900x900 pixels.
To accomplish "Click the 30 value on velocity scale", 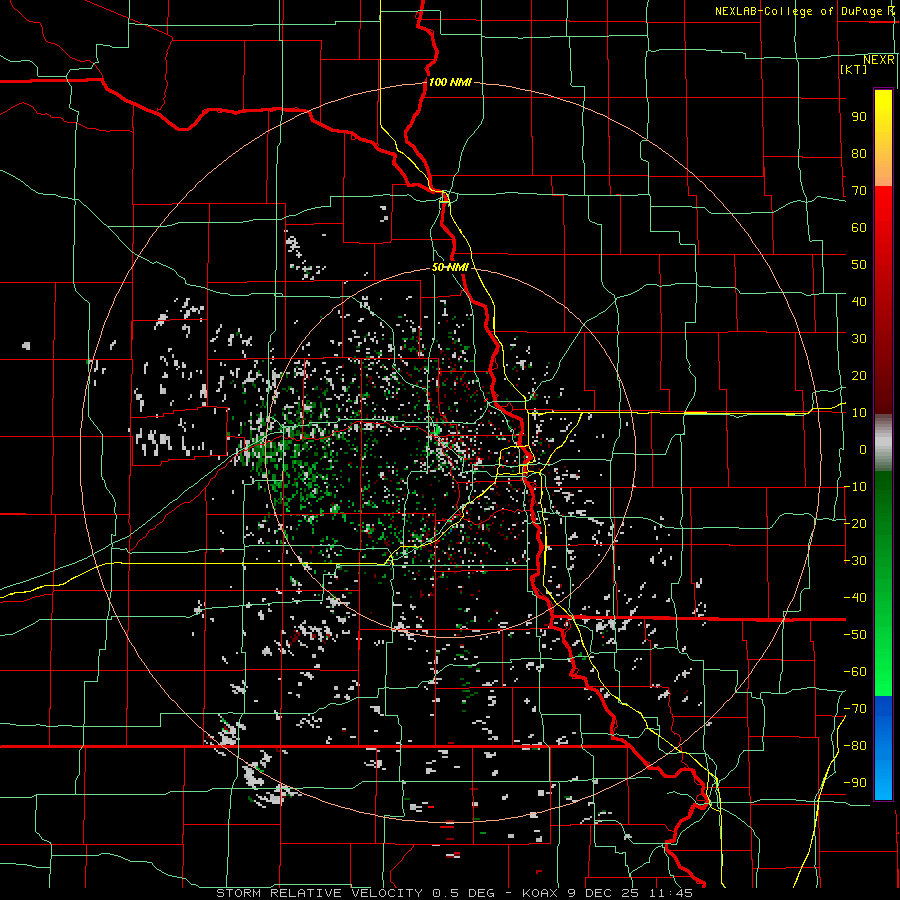I will click(859, 339).
